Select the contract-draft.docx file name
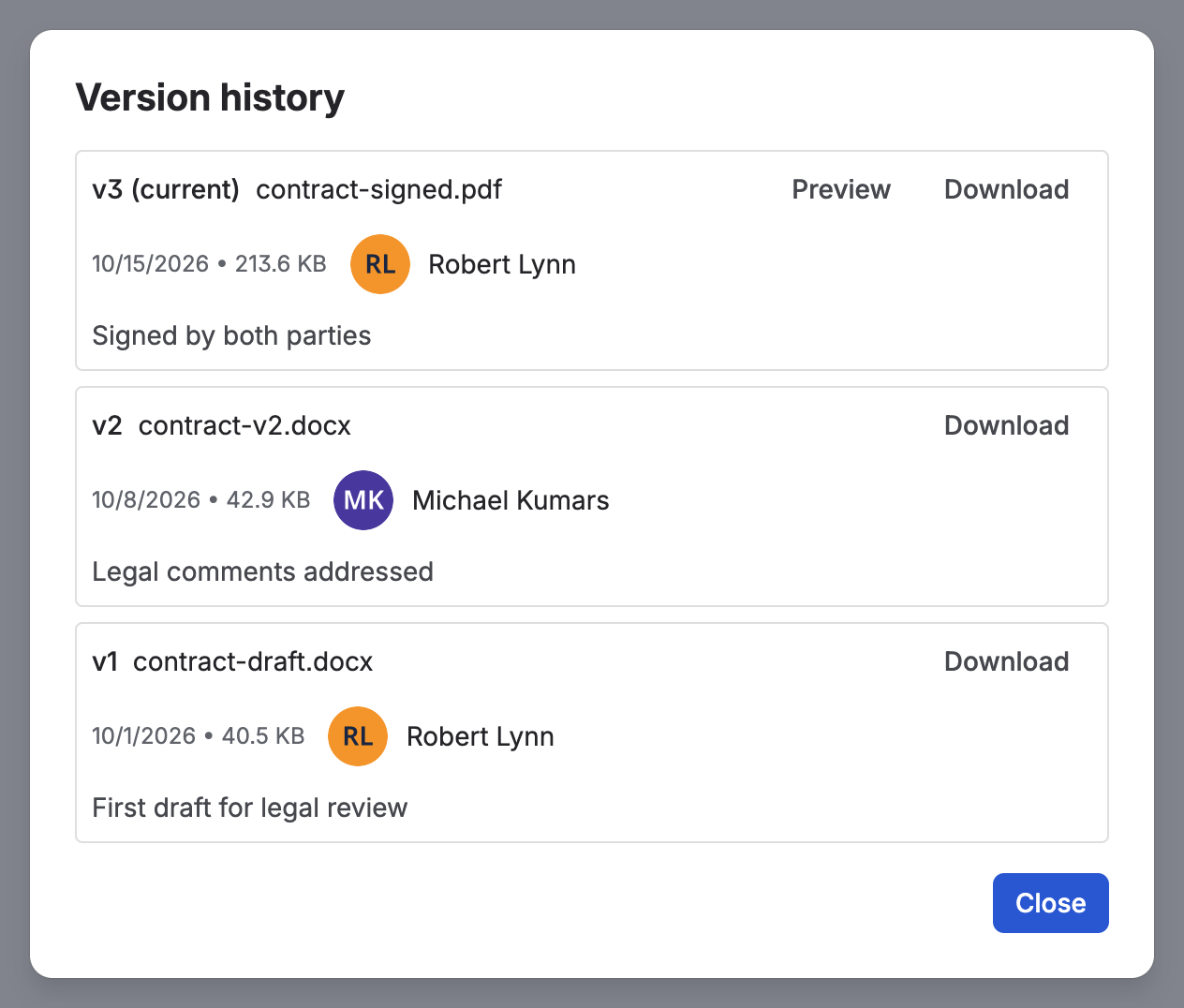This screenshot has width=1184, height=1008. point(253,662)
